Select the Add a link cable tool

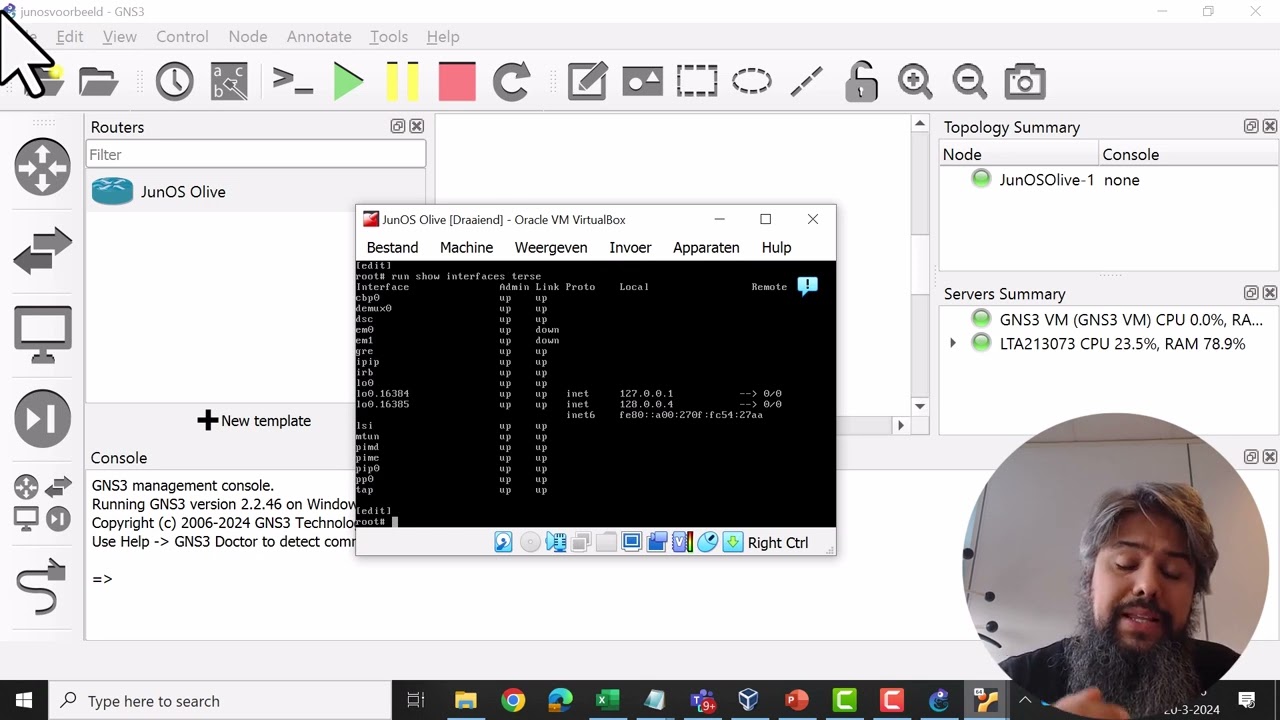pyautogui.click(x=42, y=587)
